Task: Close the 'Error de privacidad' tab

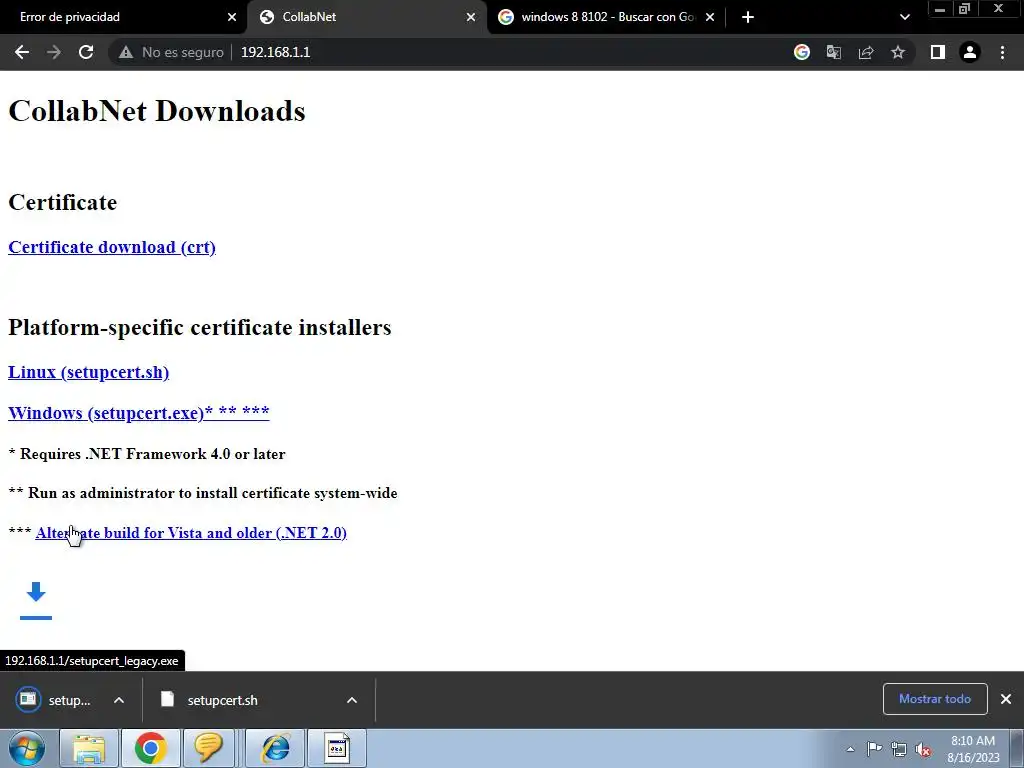Action: [232, 17]
